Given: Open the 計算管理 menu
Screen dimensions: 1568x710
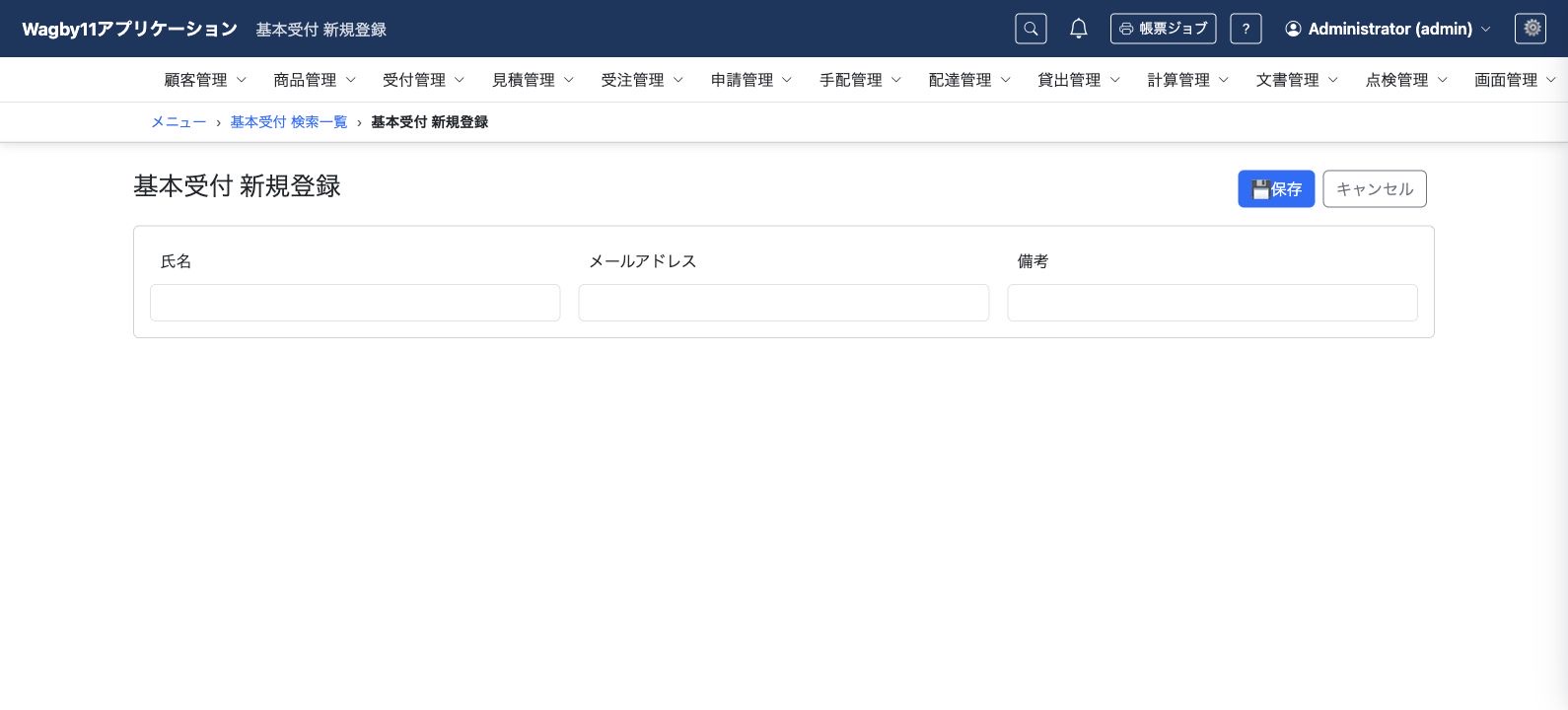Looking at the screenshot, I should point(1188,80).
